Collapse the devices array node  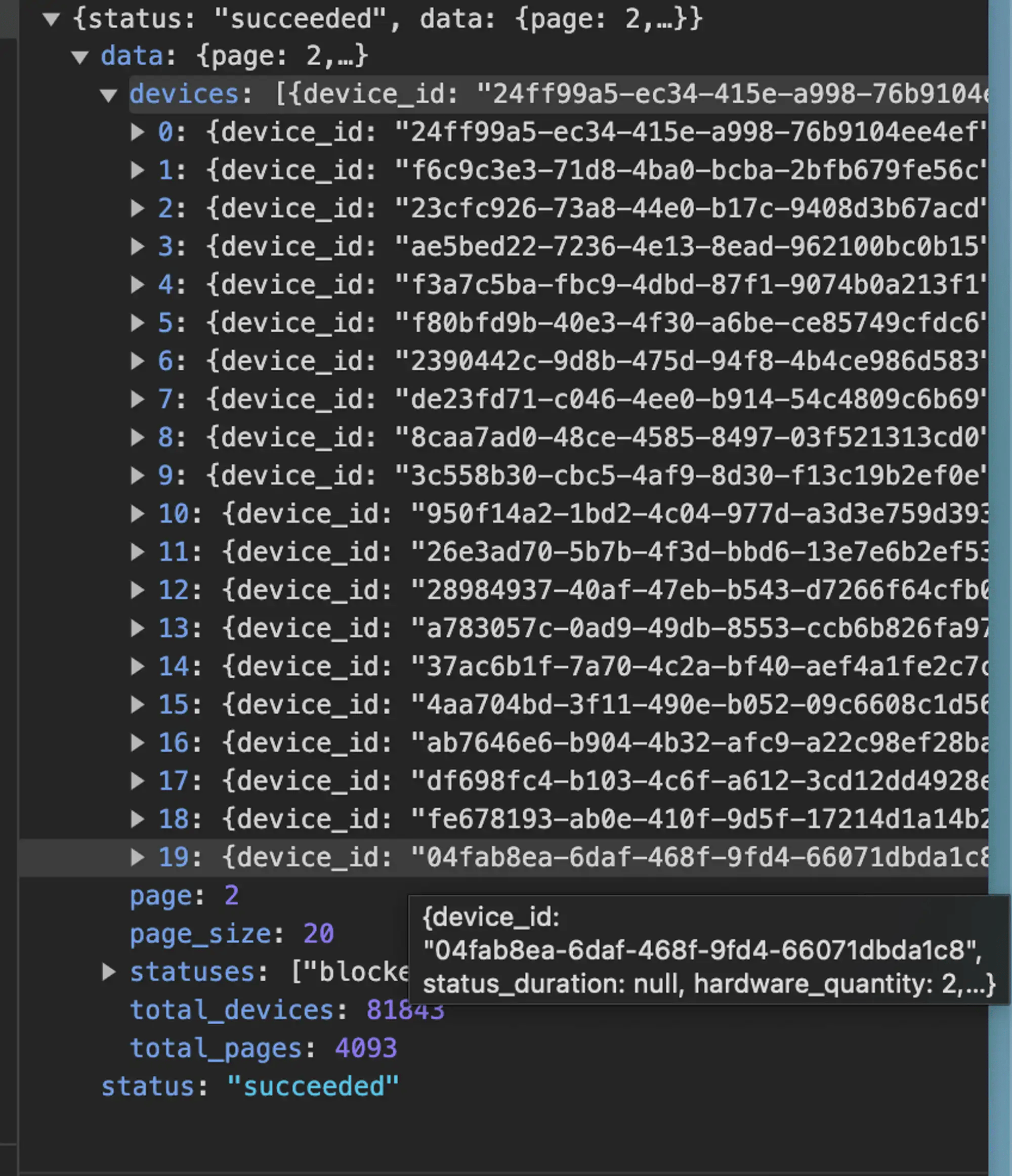tap(108, 96)
